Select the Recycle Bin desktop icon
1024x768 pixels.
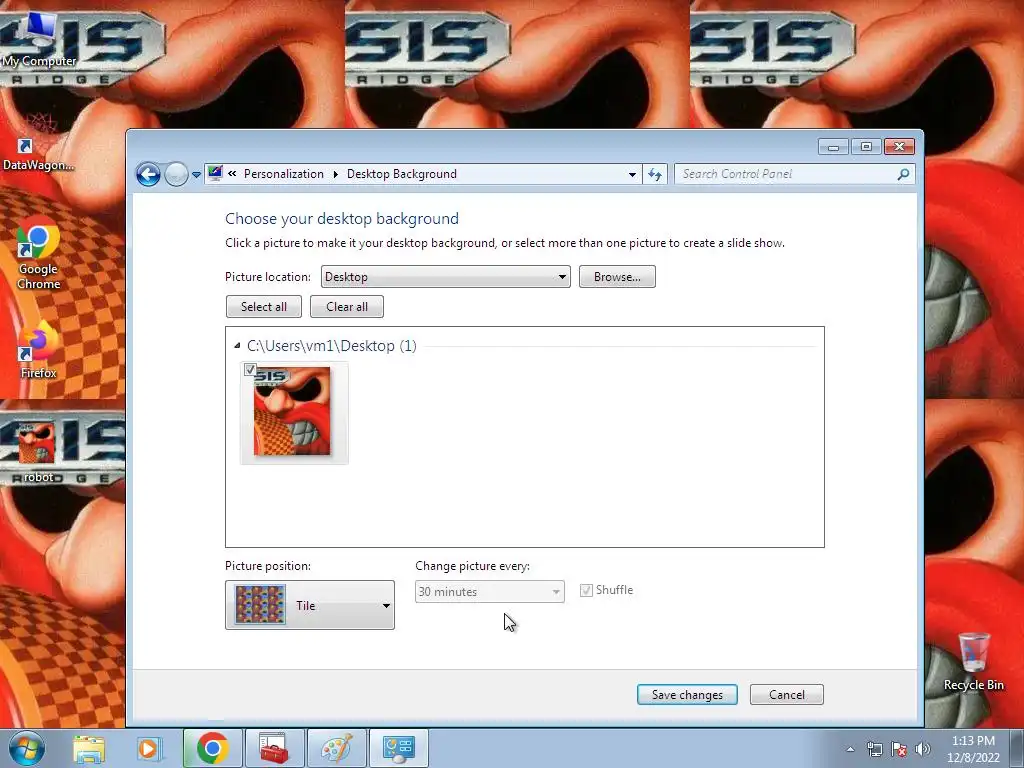tap(973, 661)
